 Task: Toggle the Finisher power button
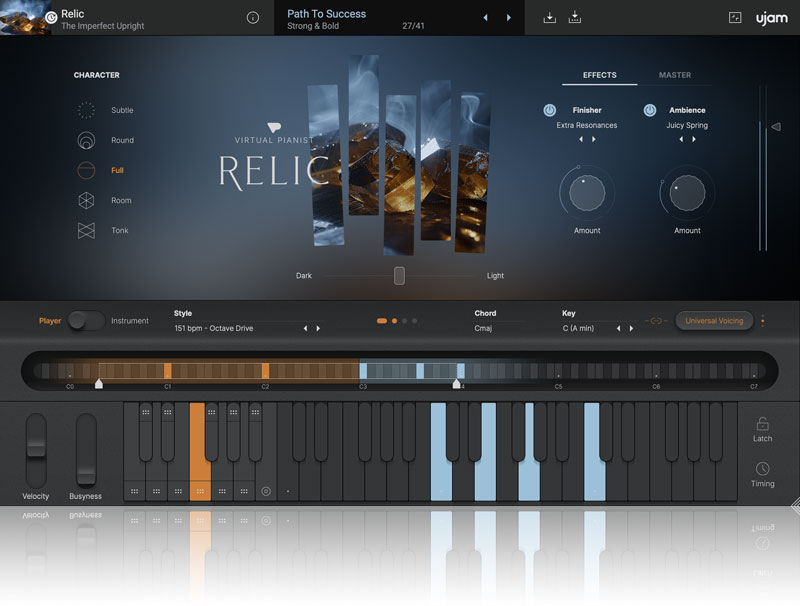click(550, 110)
